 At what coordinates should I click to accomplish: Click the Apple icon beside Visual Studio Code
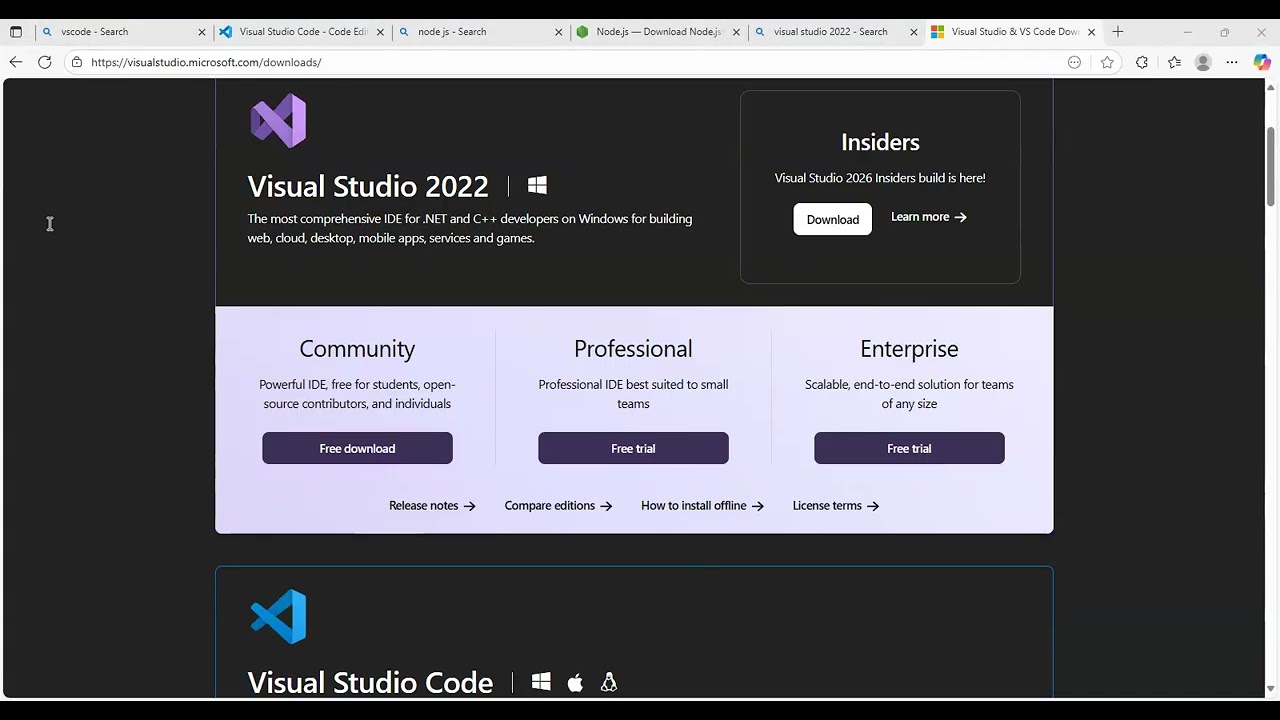(x=575, y=682)
